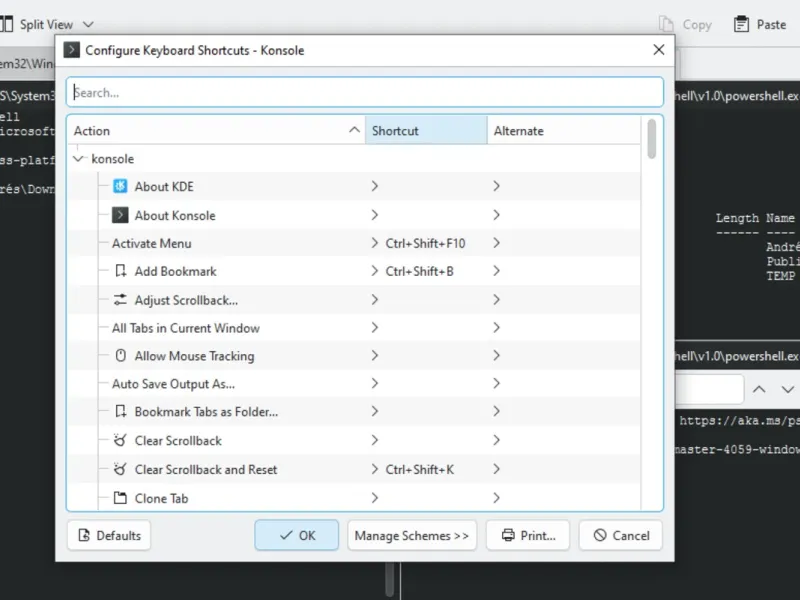Click the Ctrl+Shift+B shortcut value
800x600 pixels.
(x=419, y=271)
